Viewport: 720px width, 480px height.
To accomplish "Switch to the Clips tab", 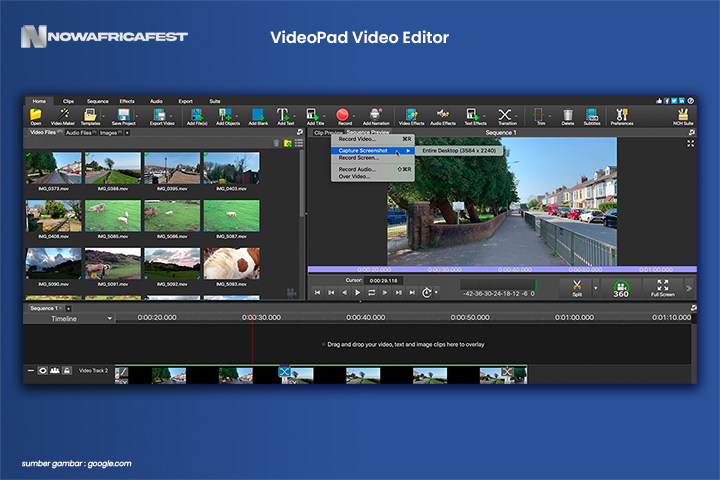I will click(68, 101).
